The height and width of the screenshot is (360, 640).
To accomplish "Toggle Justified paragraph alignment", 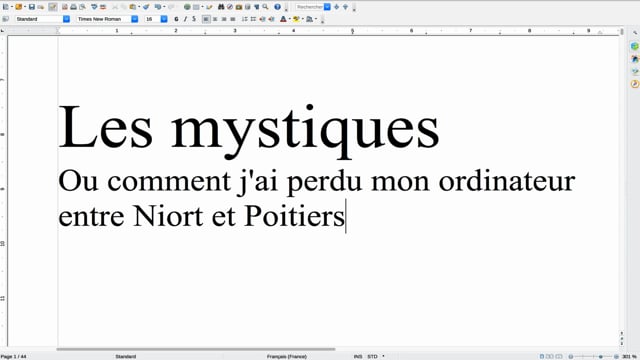I will tap(233, 19).
